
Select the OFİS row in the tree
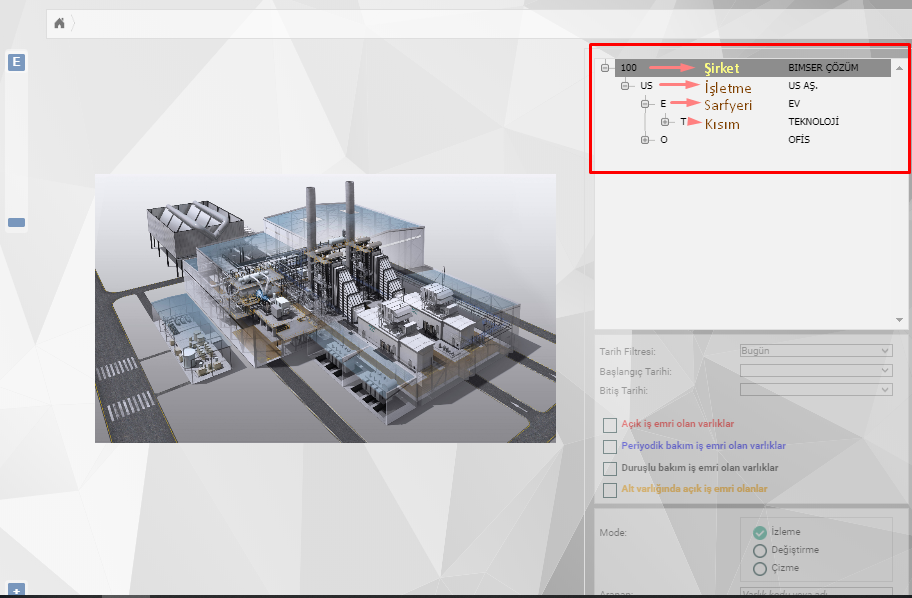[x=799, y=140]
